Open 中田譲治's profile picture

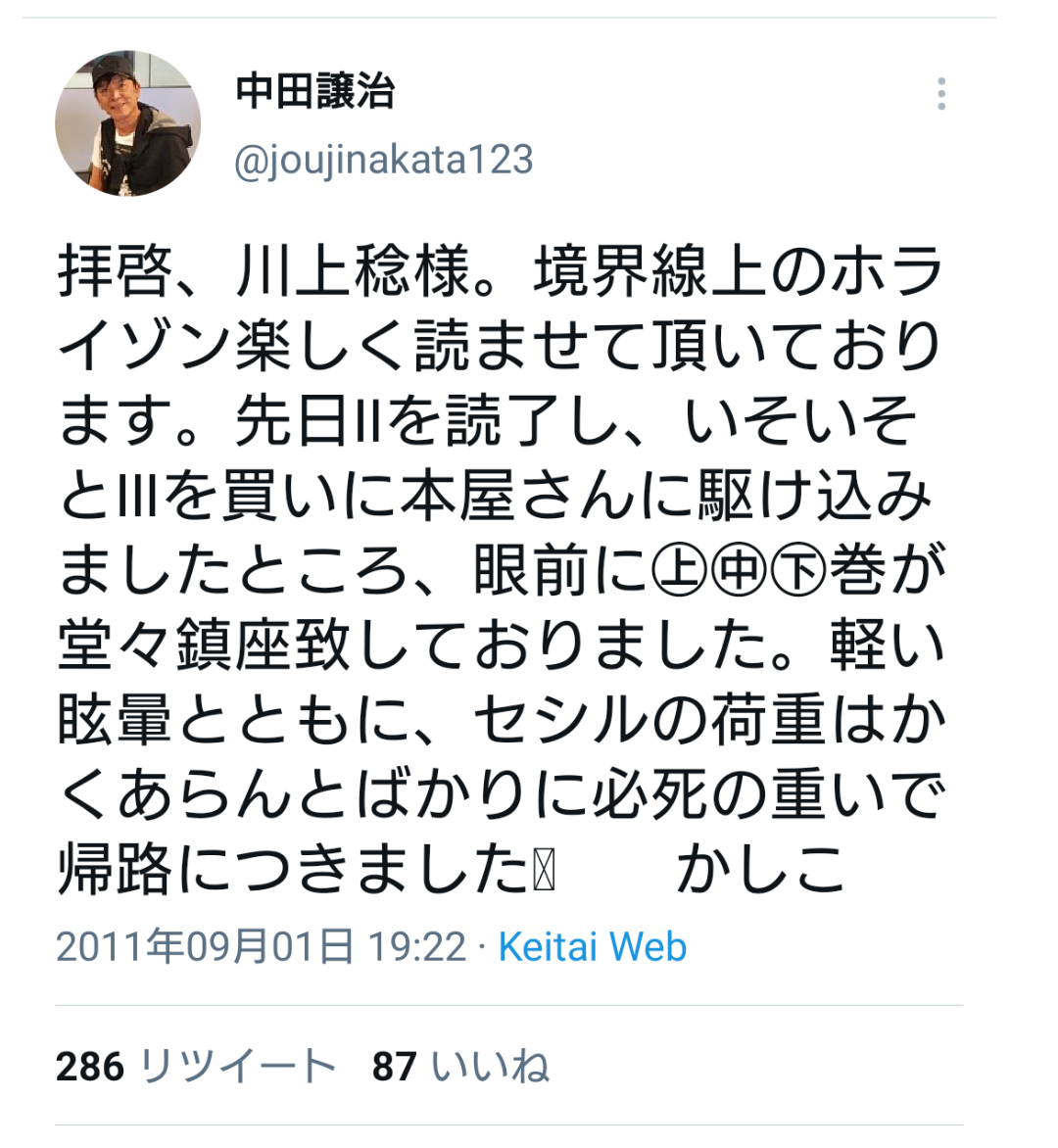[128, 123]
